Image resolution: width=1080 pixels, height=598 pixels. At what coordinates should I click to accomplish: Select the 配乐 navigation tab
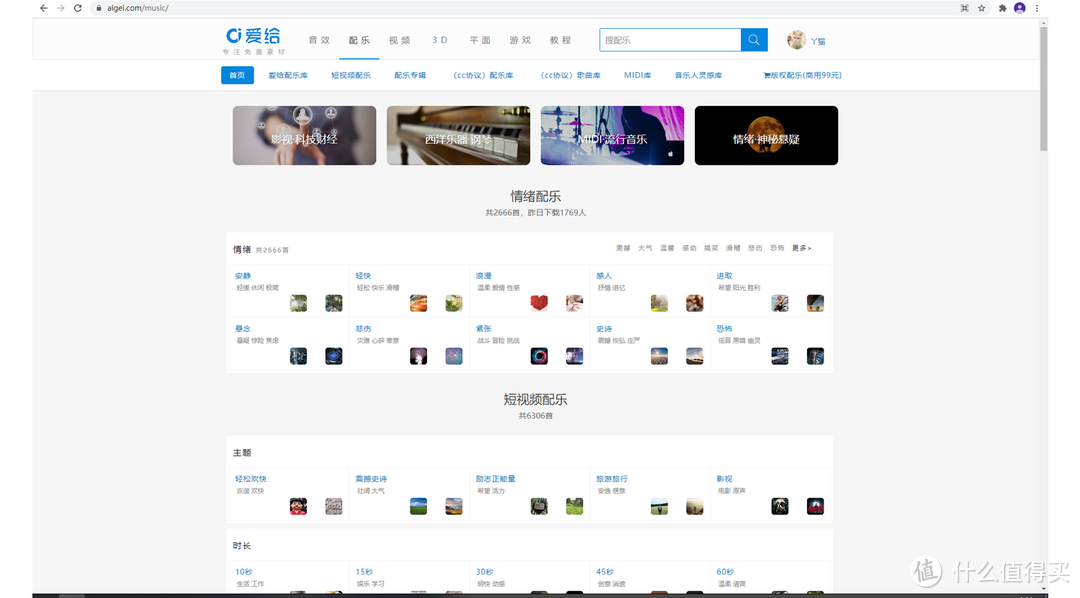(359, 40)
